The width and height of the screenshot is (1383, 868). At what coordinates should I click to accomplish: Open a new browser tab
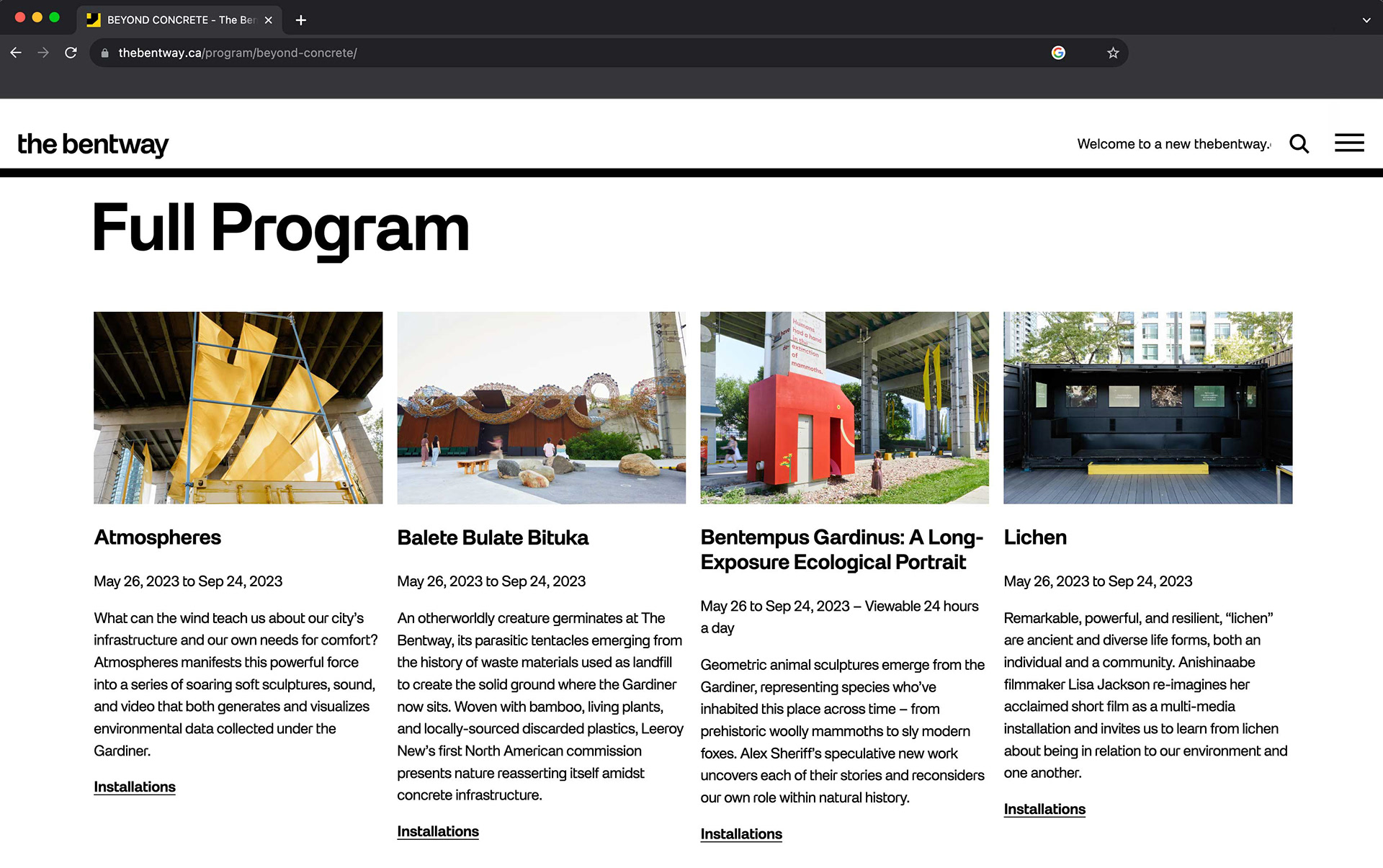pyautogui.click(x=301, y=20)
